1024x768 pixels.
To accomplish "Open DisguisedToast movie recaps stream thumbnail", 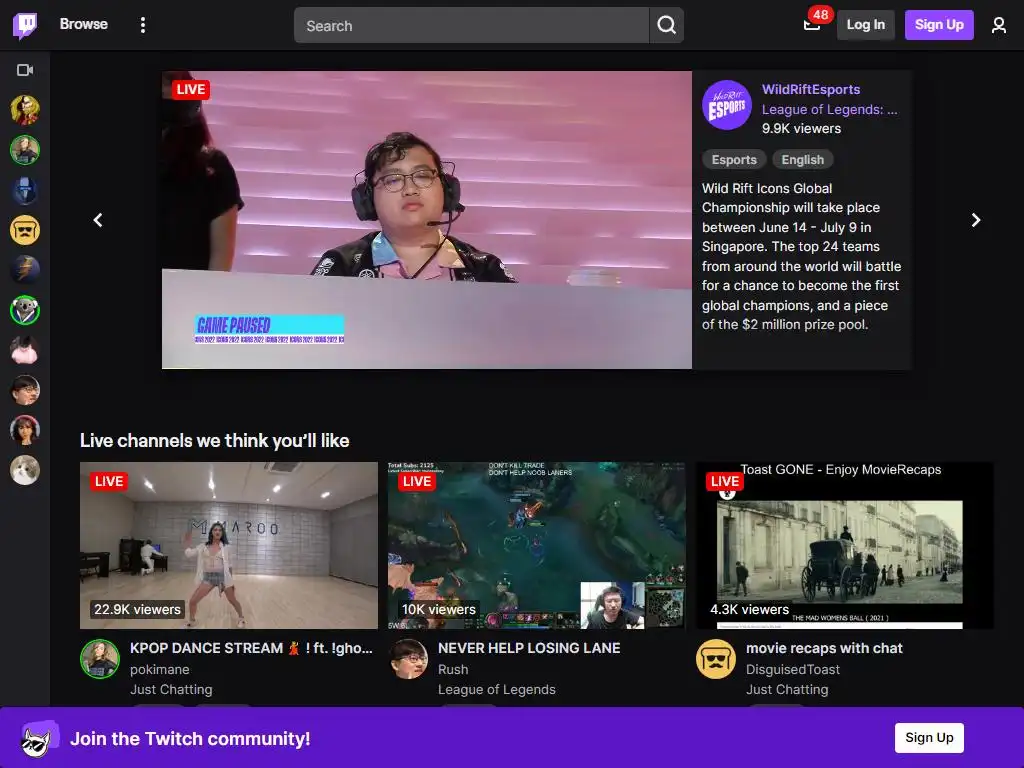I will 844,545.
